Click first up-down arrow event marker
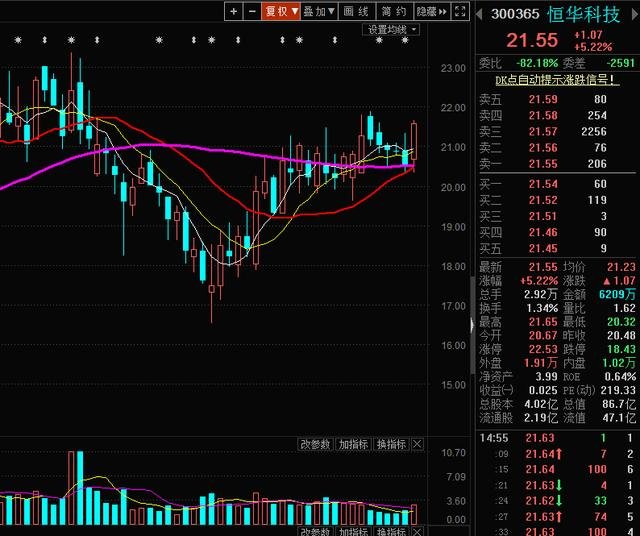 [45, 40]
